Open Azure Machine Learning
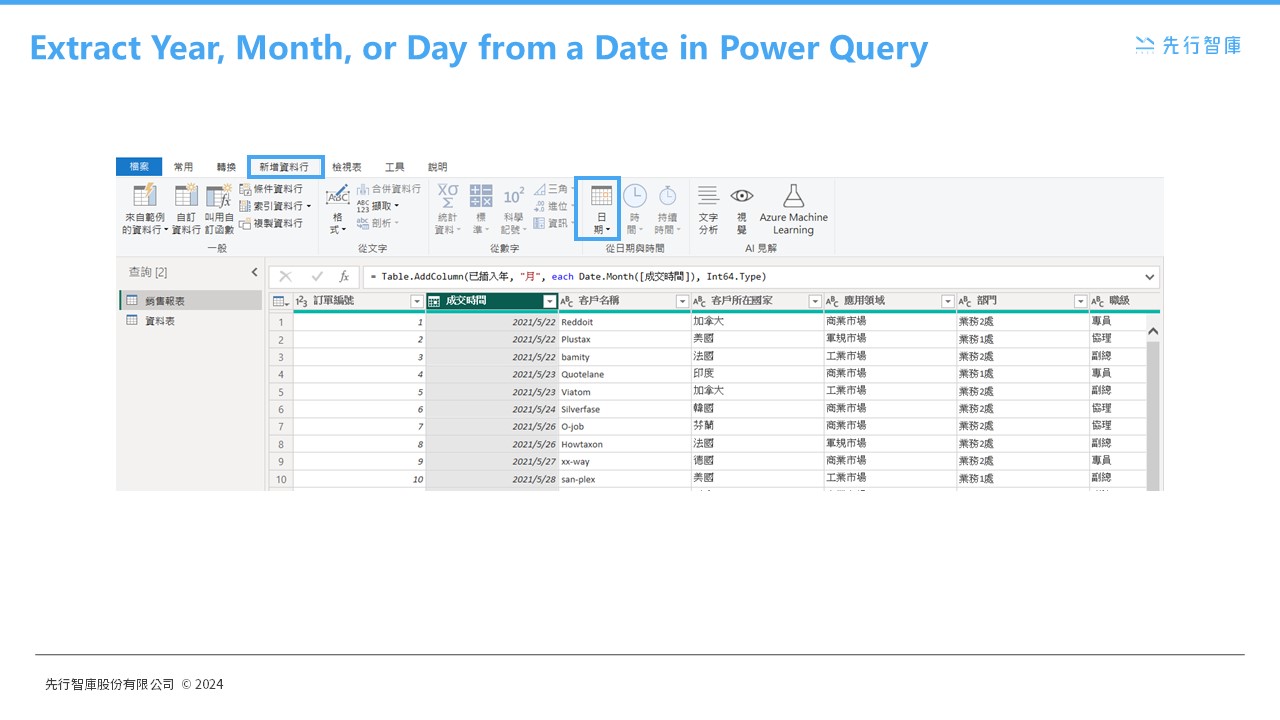This screenshot has width=1280, height=720. click(793, 208)
